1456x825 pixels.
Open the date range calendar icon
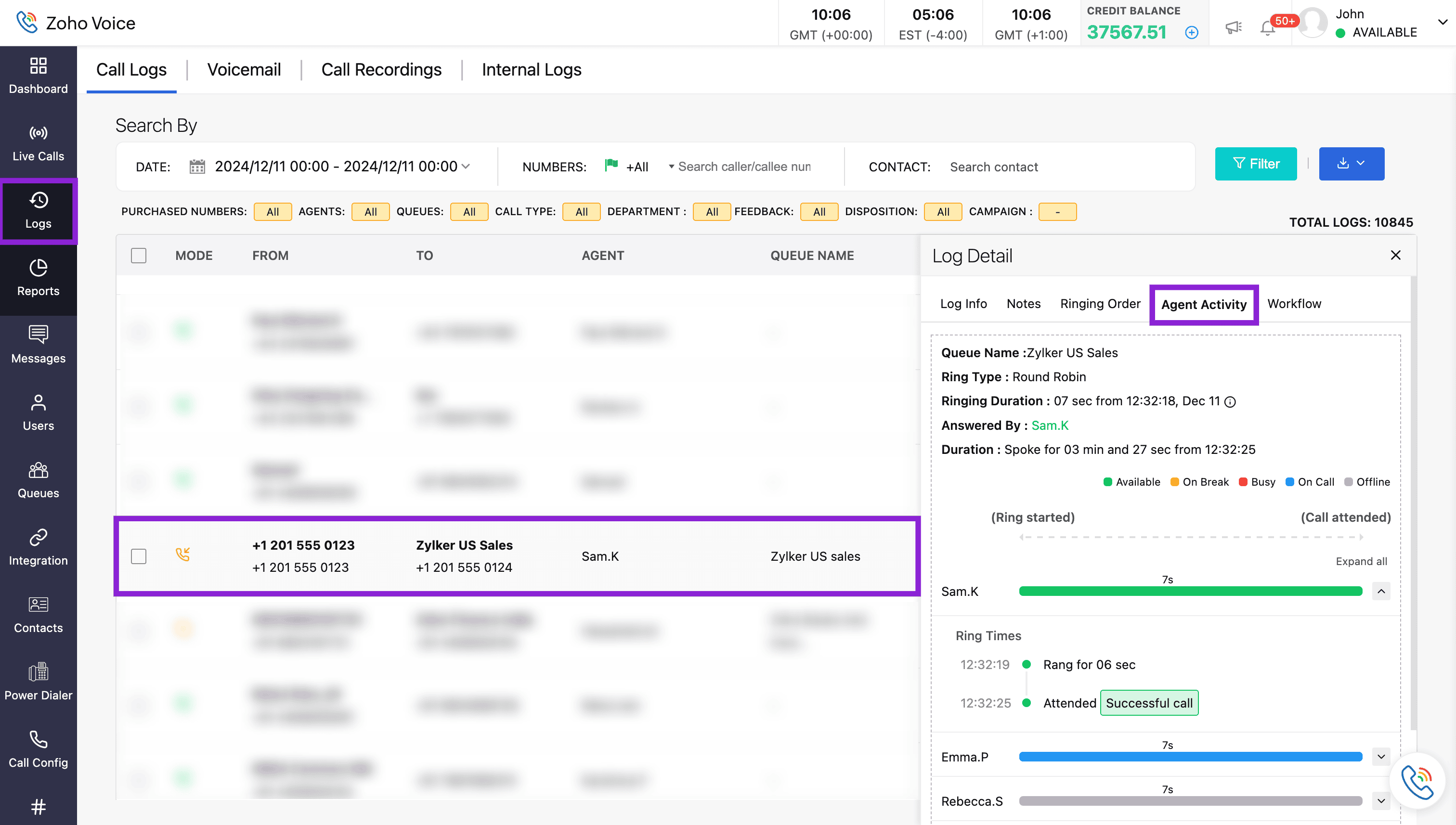click(196, 167)
